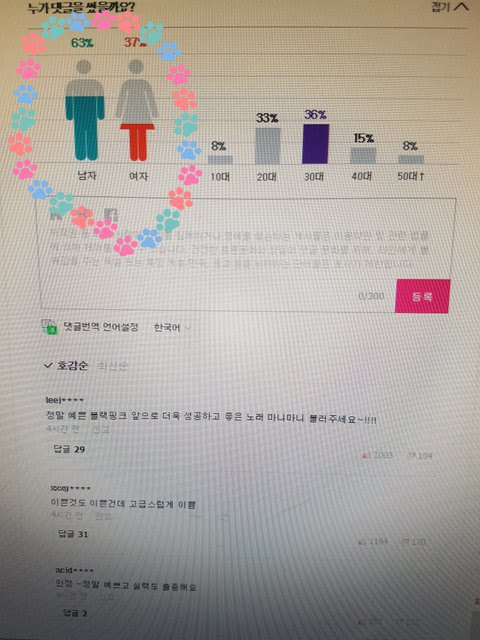The height and width of the screenshot is (640, 480).
Task: Switch comment sorting to 최신순
Action: click(112, 366)
